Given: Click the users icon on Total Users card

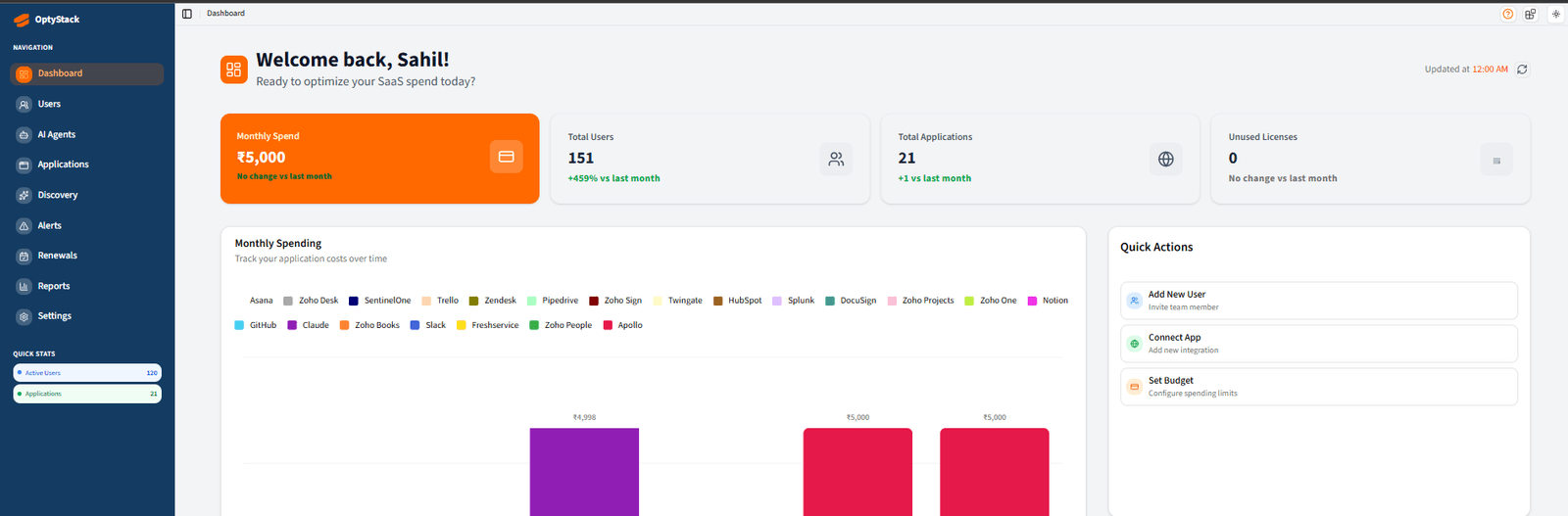Looking at the screenshot, I should pyautogui.click(x=836, y=159).
